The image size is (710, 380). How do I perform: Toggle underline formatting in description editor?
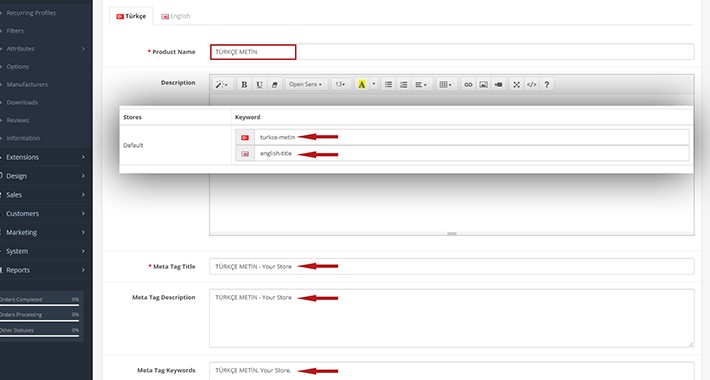259,84
